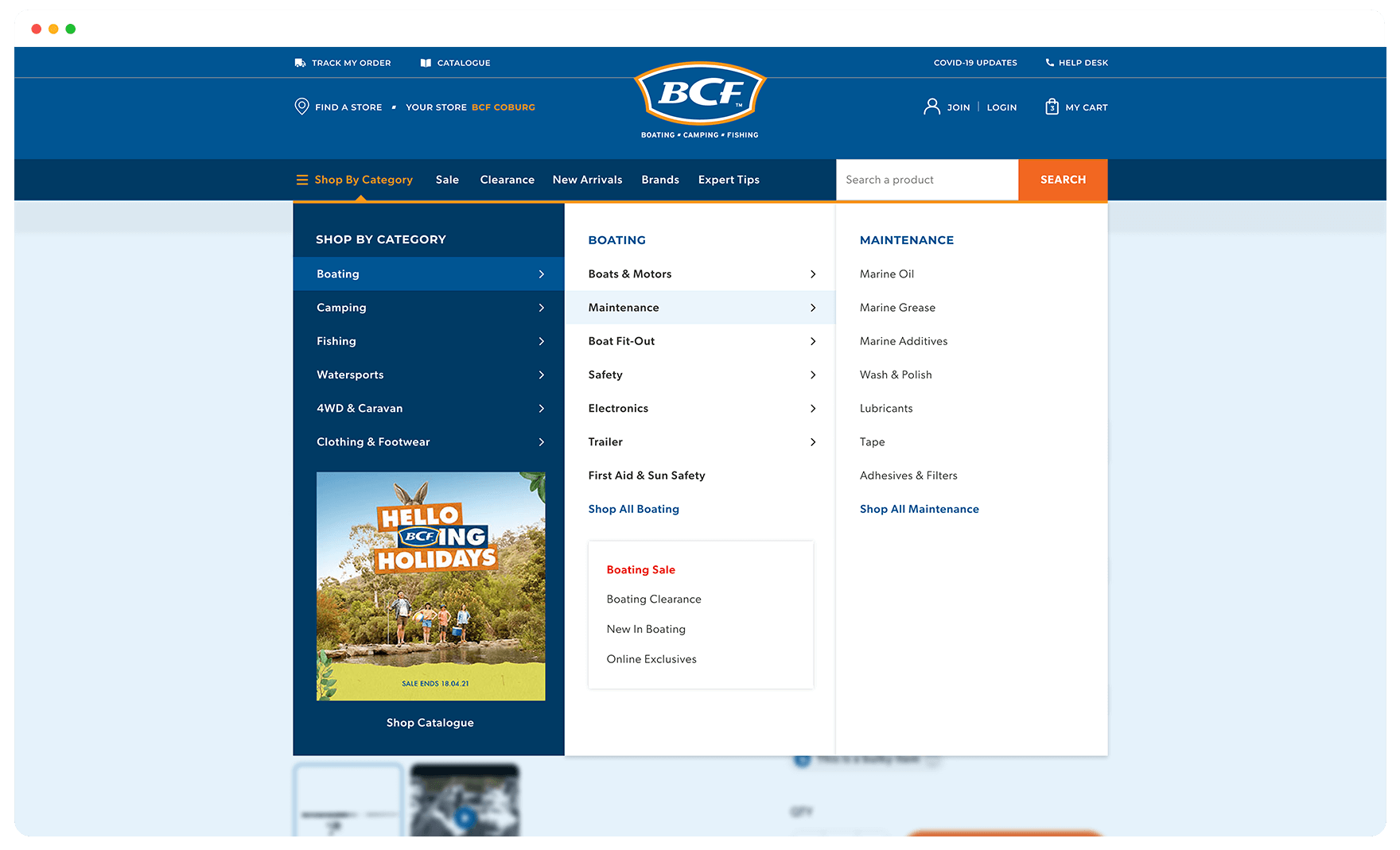The image size is (1400, 850).
Task: Select Marine Additives under Maintenance
Action: click(x=904, y=341)
